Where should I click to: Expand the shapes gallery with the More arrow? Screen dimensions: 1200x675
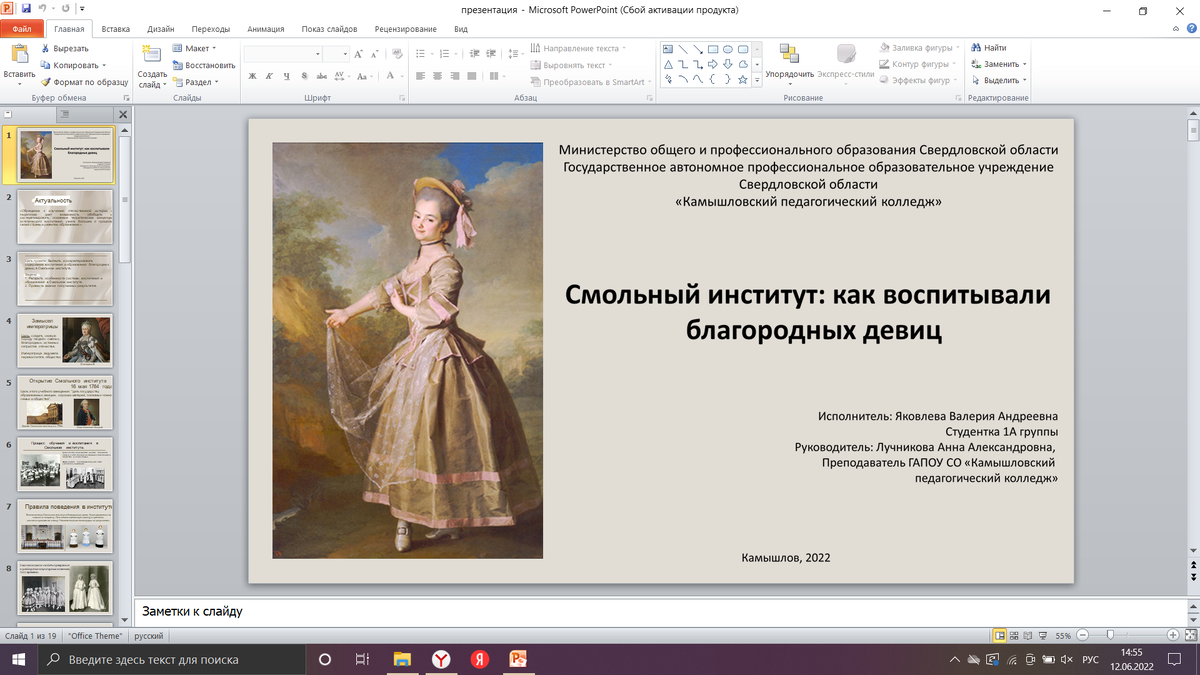[757, 79]
